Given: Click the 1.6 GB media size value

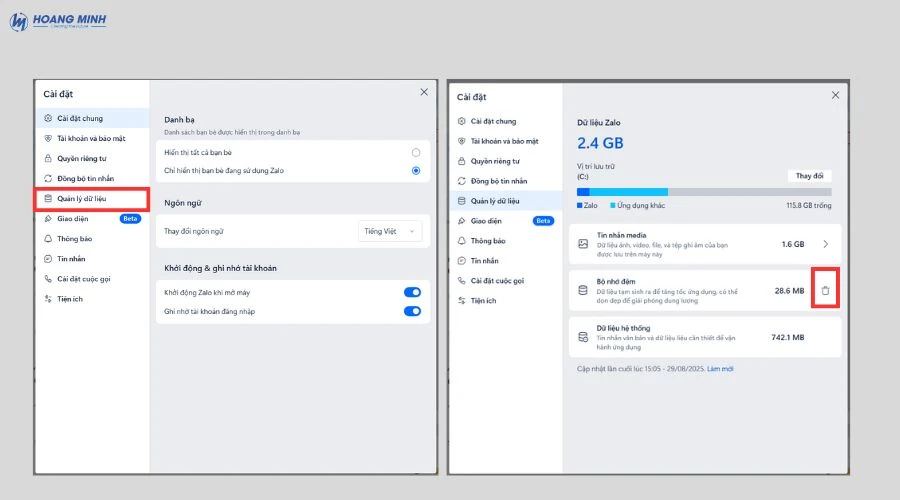Looking at the screenshot, I should tap(793, 244).
